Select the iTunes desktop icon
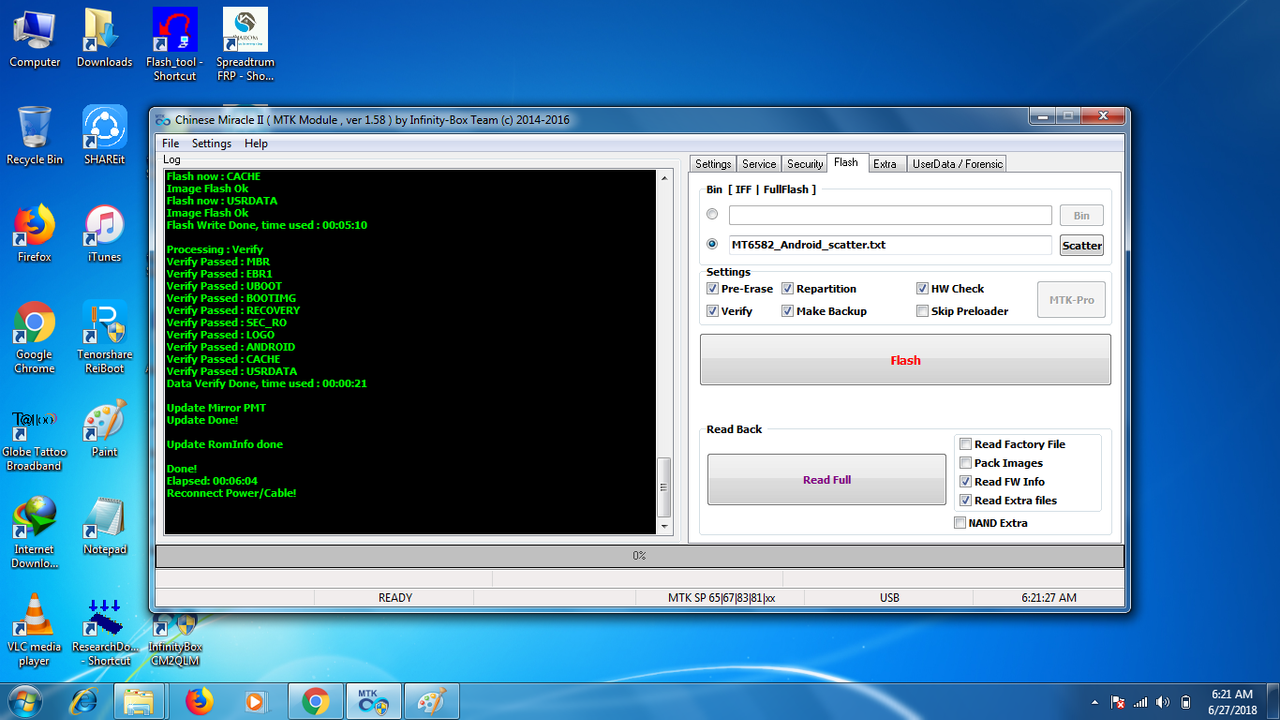The height and width of the screenshot is (720, 1280). [x=104, y=233]
